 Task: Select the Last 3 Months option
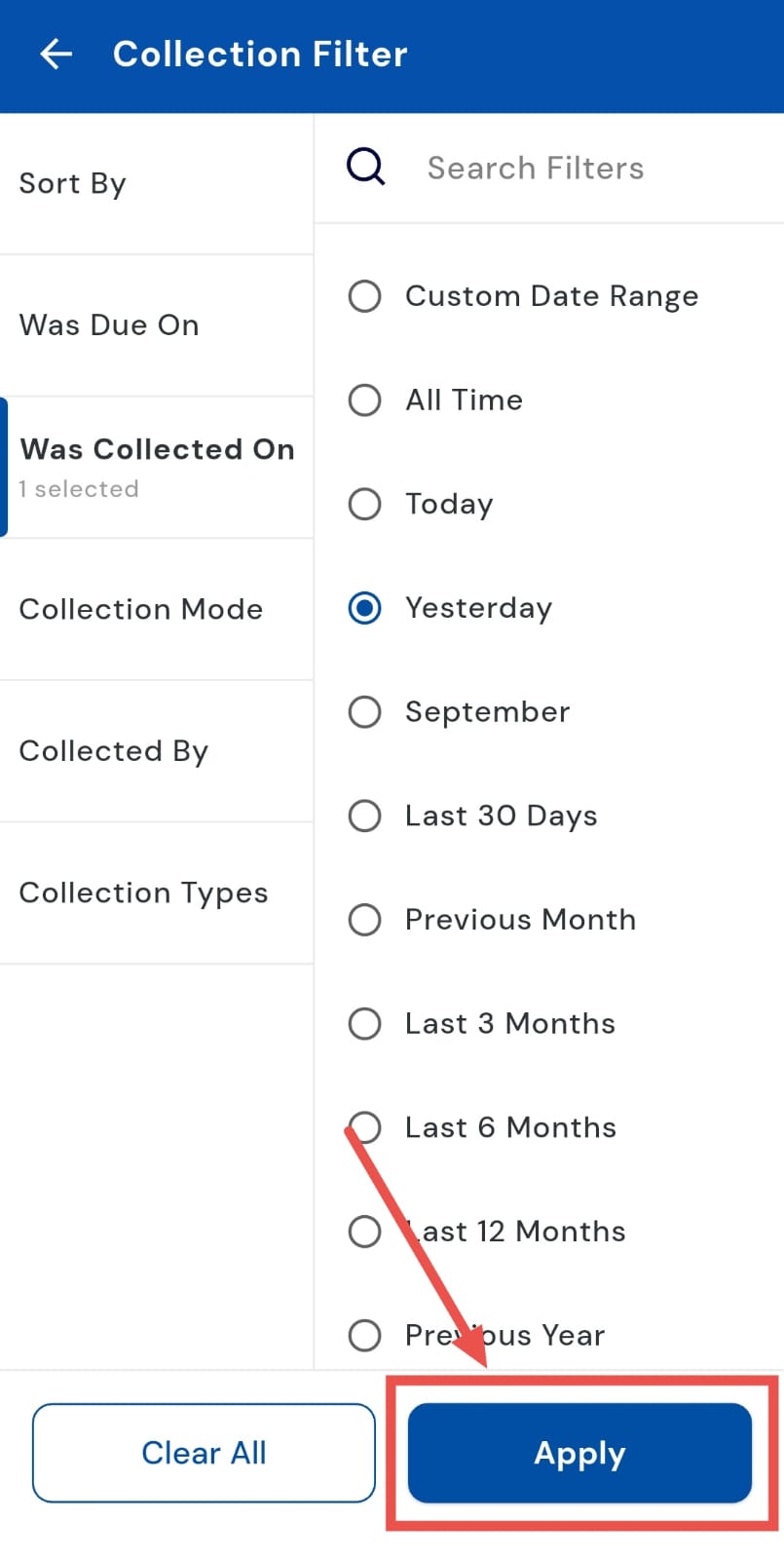(365, 1024)
